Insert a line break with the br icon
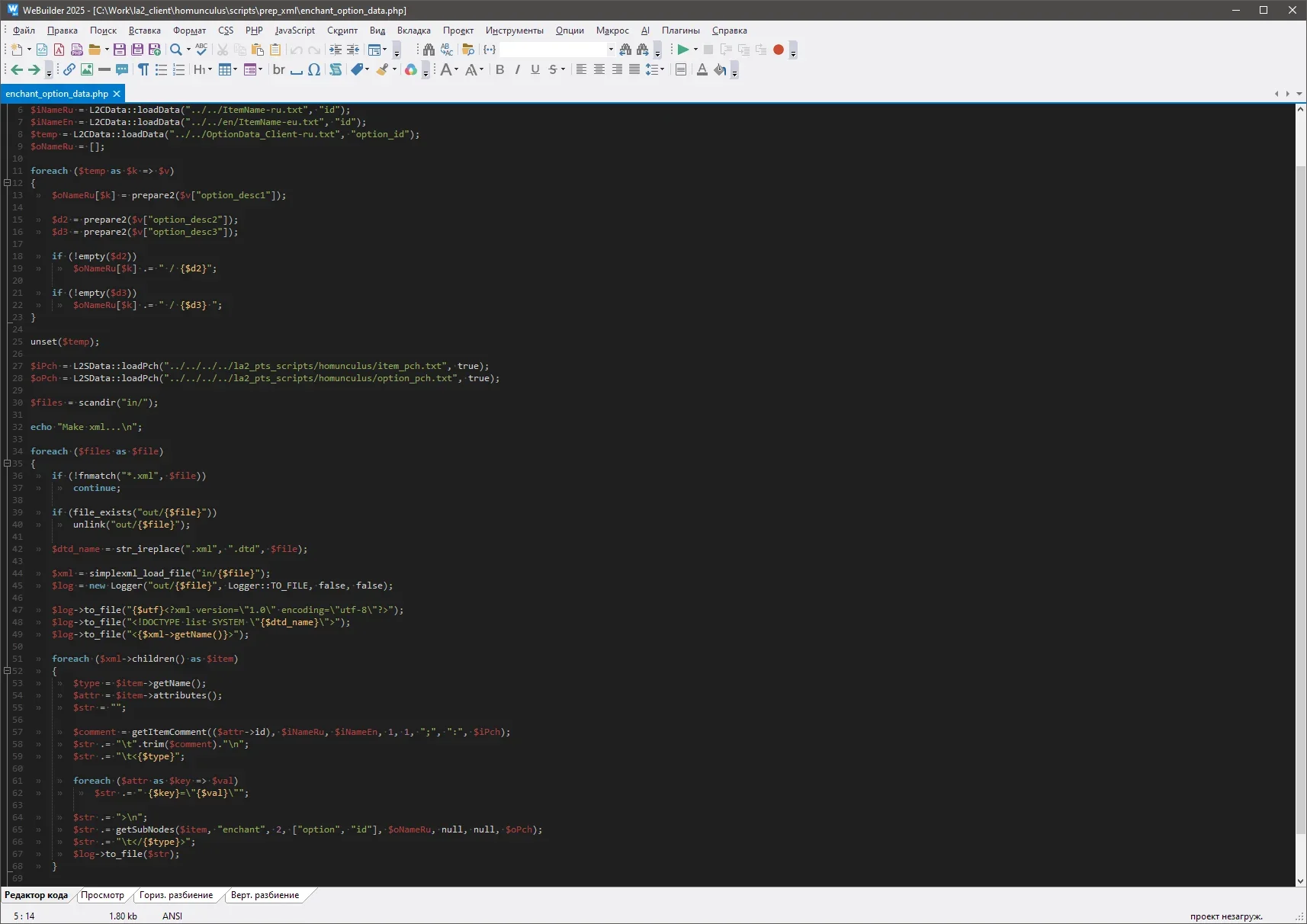Viewport: 1307px width, 924px height. click(x=279, y=70)
